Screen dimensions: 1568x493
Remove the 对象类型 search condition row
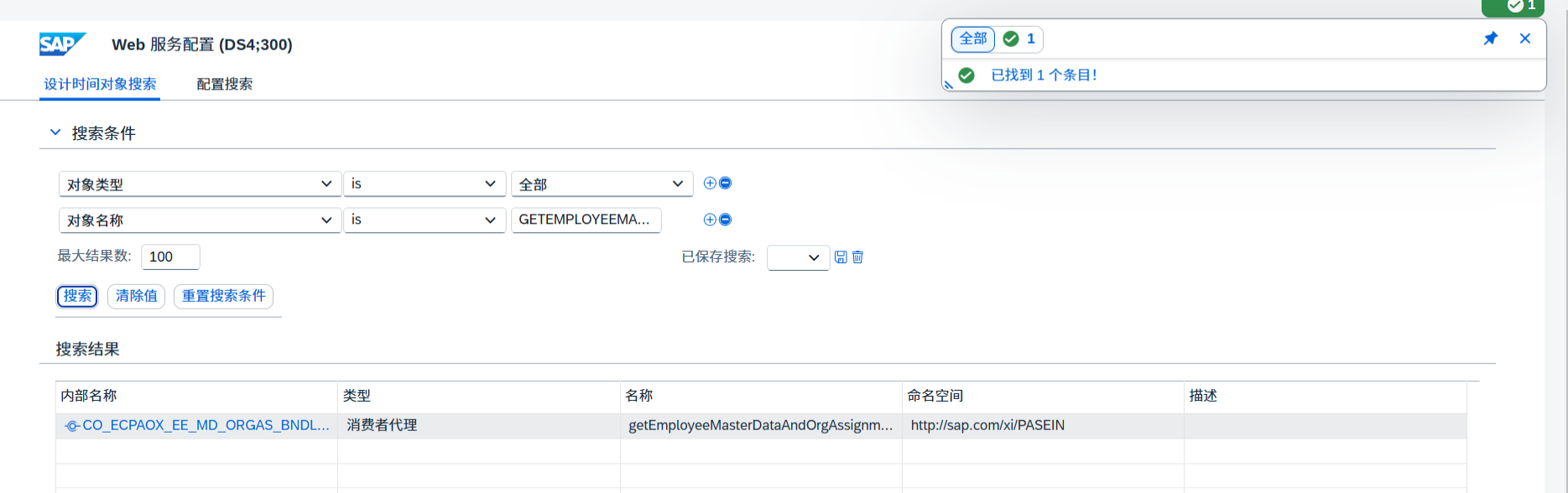(x=726, y=183)
